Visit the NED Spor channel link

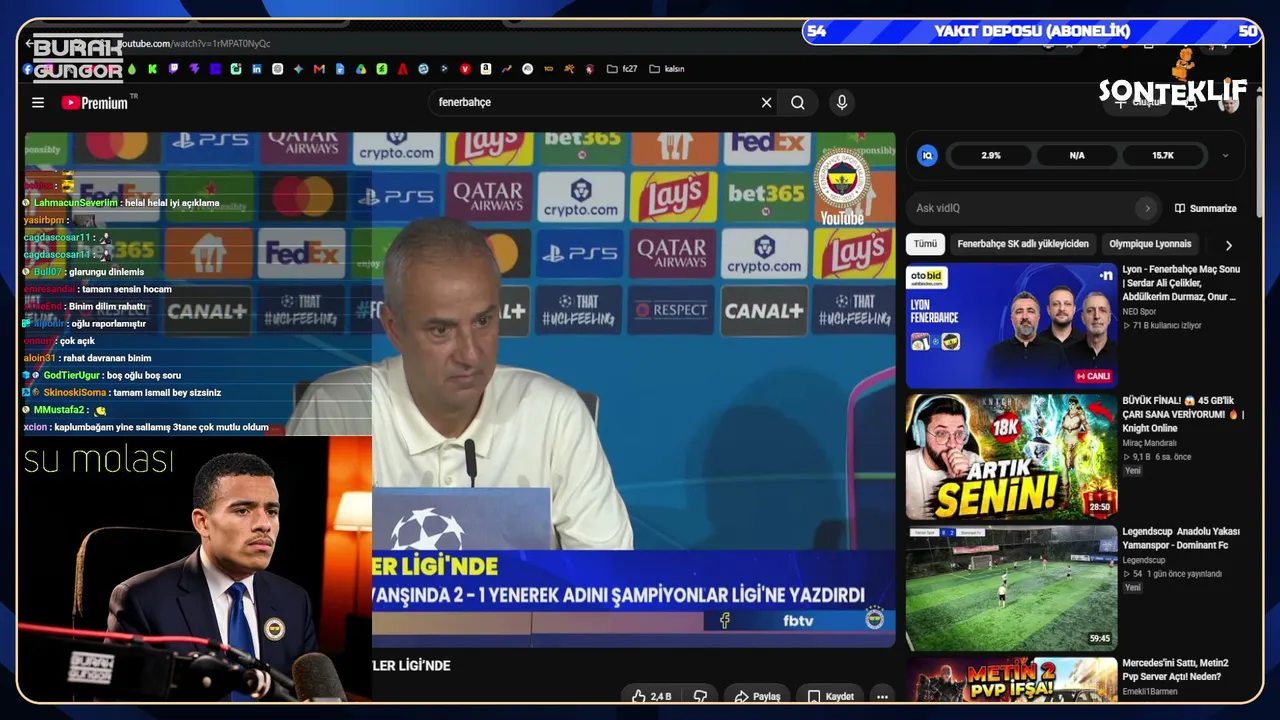pyautogui.click(x=1139, y=311)
